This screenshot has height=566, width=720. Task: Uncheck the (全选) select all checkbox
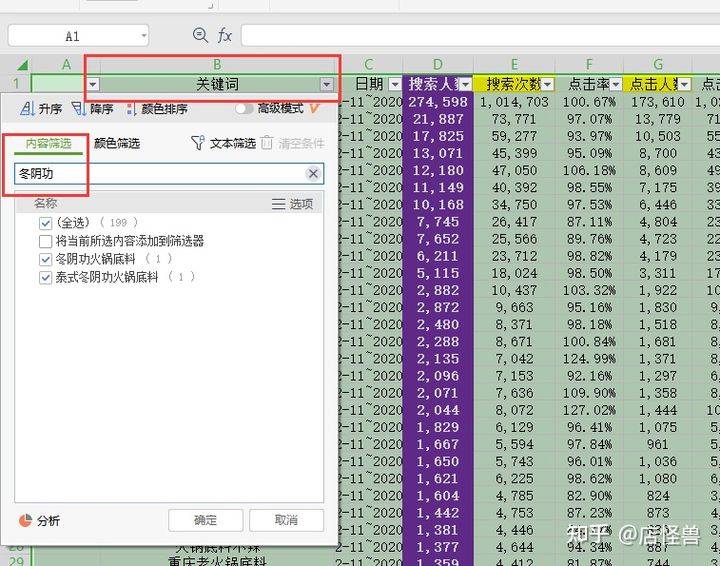point(45,223)
